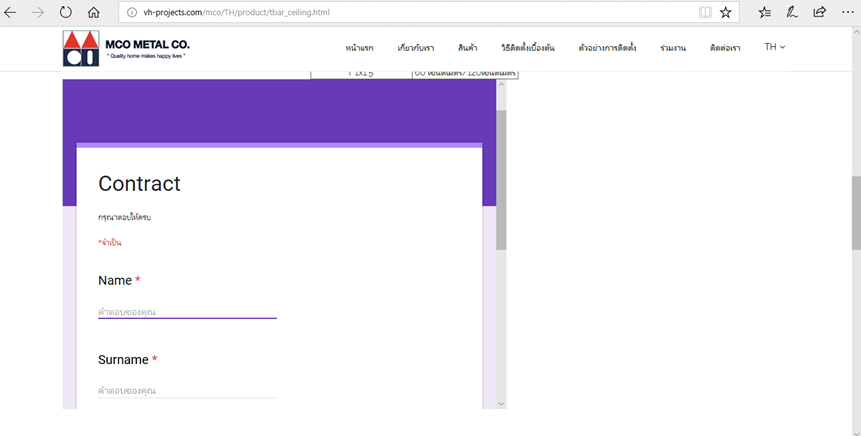Open the ร่วมงาน menu item
The image size is (861, 436).
(x=673, y=48)
